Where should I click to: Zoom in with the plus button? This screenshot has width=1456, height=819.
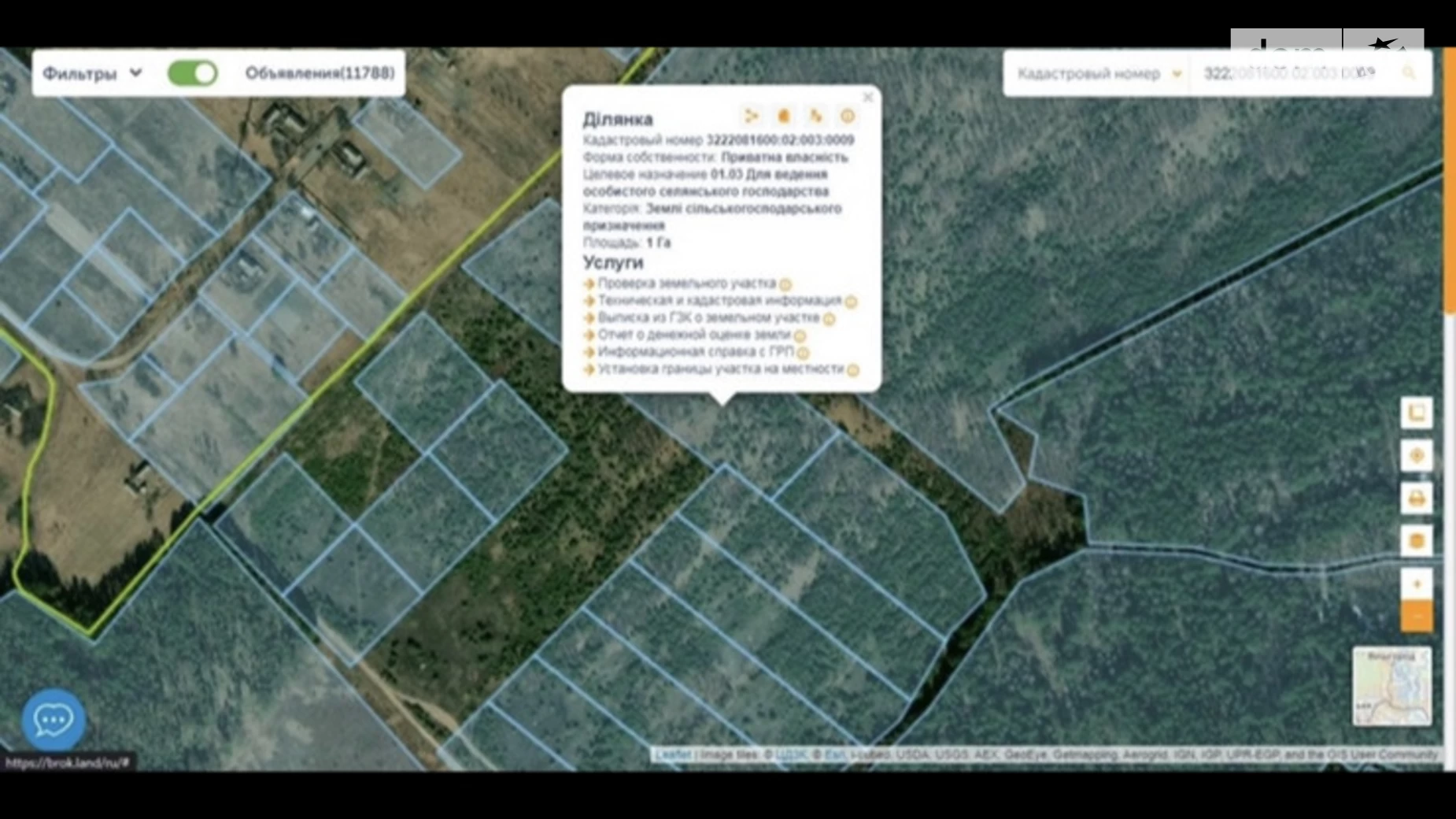pos(1417,584)
